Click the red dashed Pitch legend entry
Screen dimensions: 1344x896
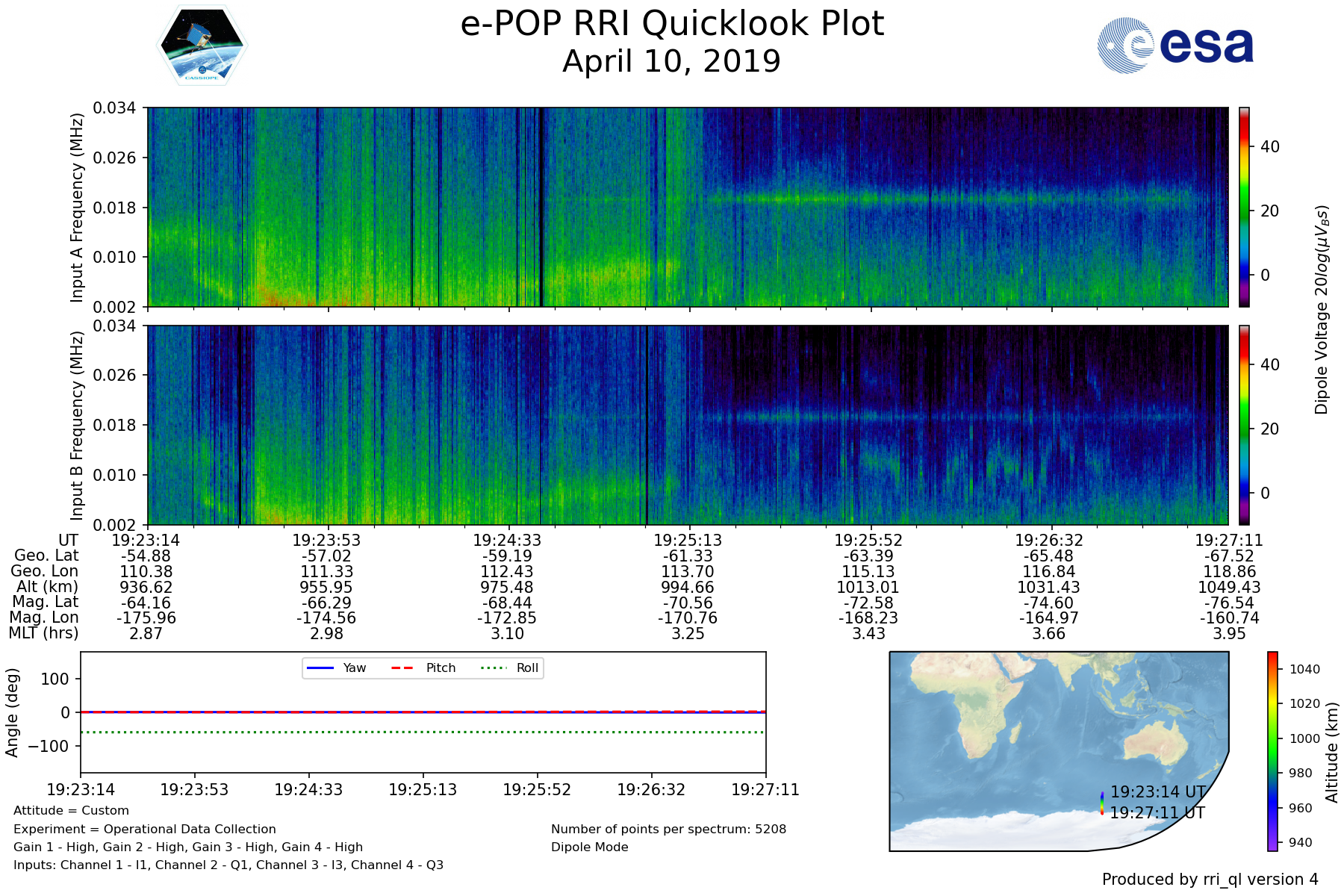pyautogui.click(x=423, y=668)
